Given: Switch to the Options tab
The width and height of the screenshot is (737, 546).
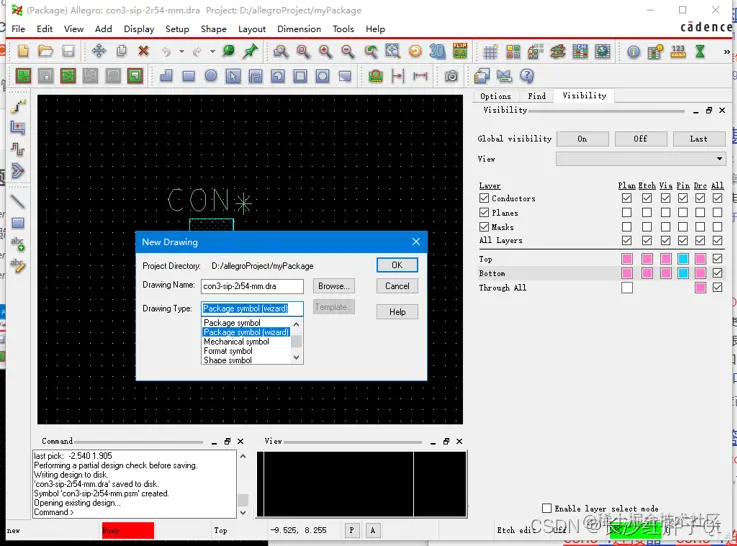Looking at the screenshot, I should point(495,96).
